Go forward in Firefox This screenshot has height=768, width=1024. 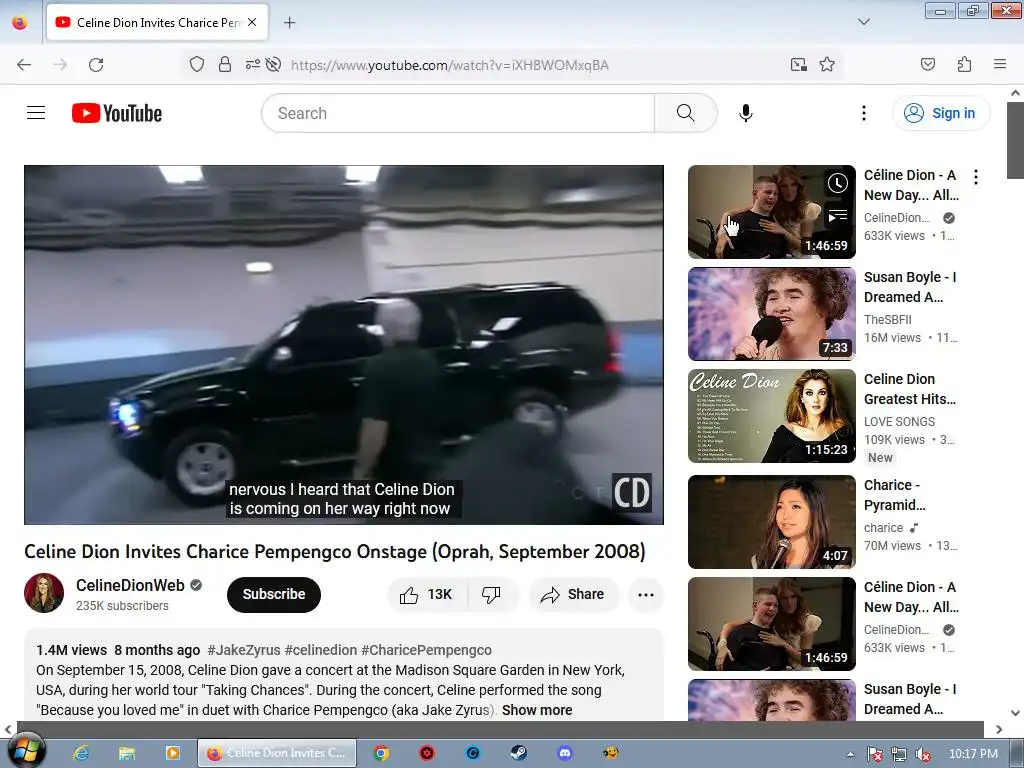(60, 65)
